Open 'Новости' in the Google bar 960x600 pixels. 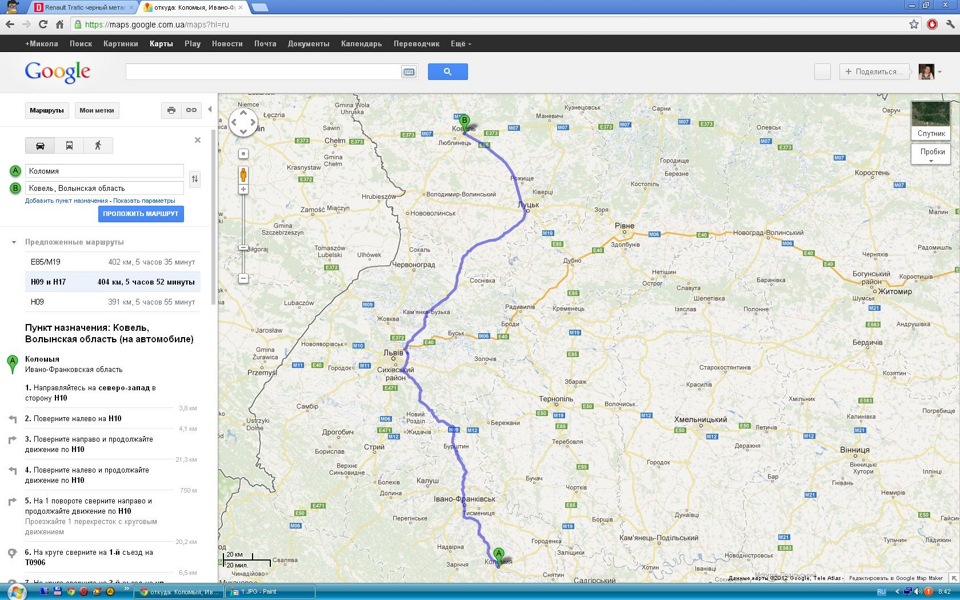coord(227,43)
